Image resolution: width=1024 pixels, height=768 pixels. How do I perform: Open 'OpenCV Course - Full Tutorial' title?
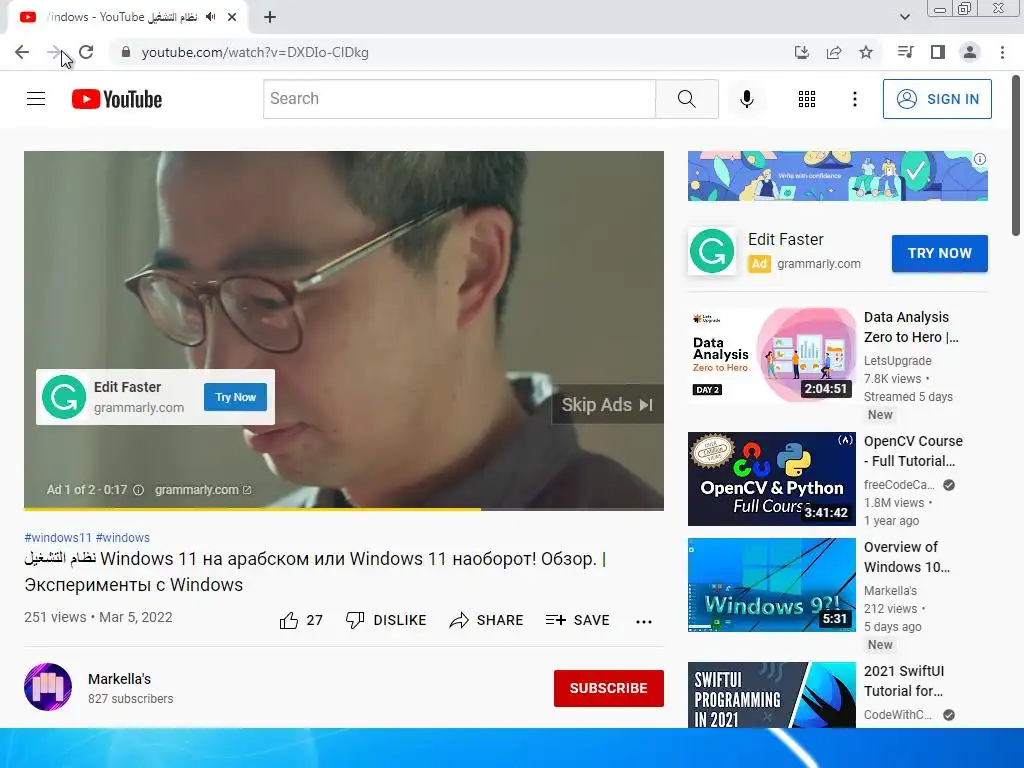pos(913,451)
